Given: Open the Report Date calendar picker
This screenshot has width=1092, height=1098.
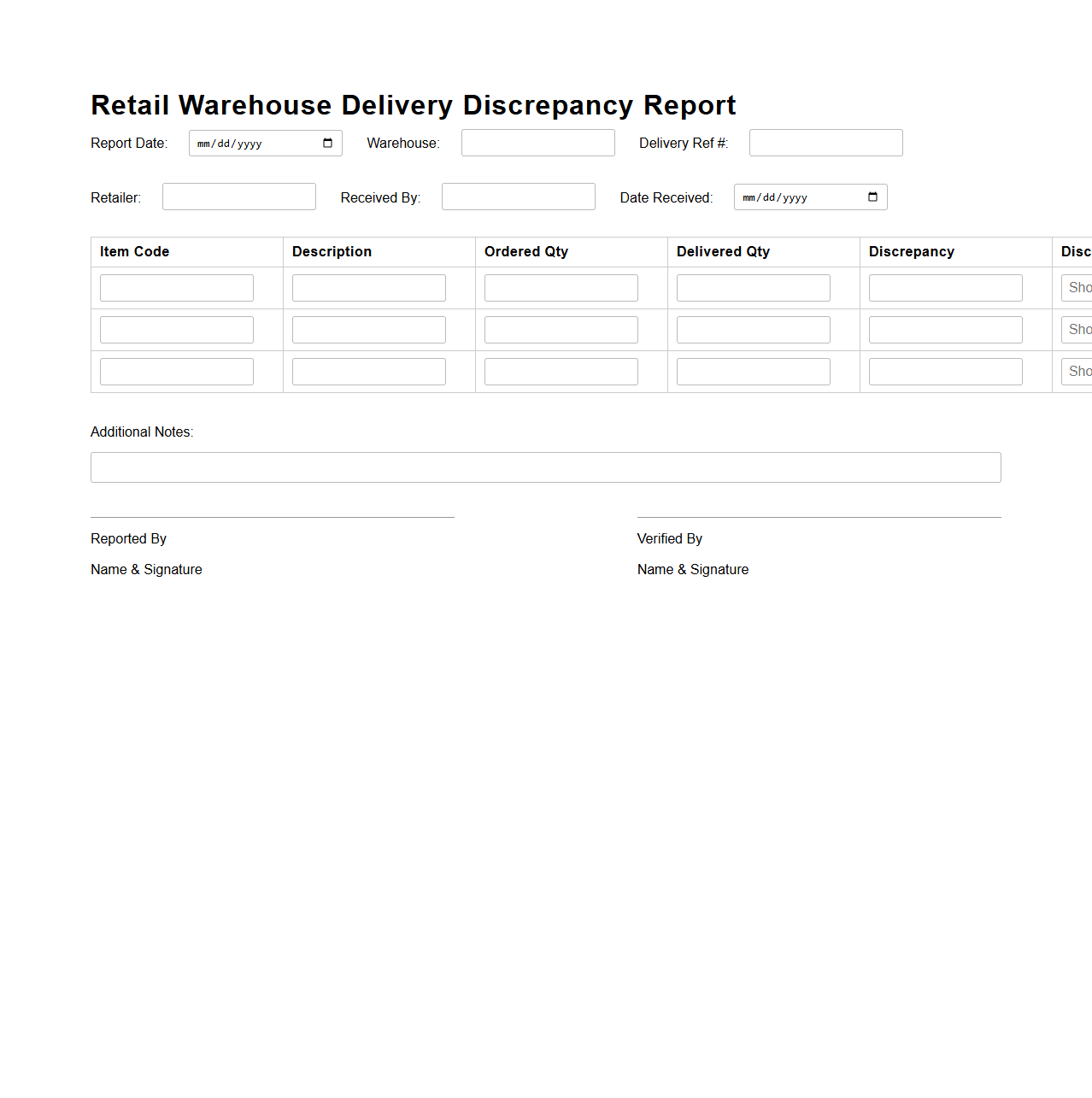Looking at the screenshot, I should coord(327,143).
